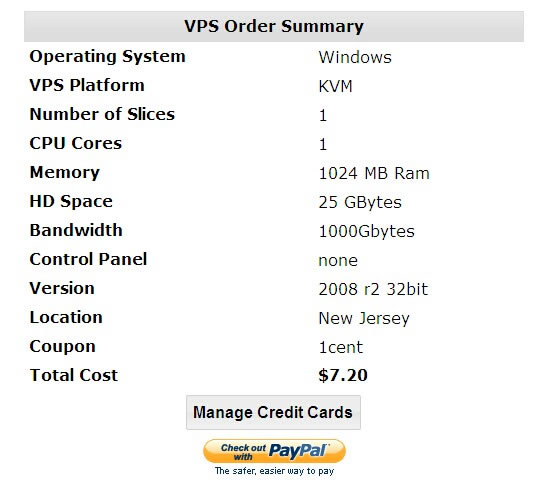Select the KVM platform value
Viewport: 536px width, 487px height.
335,86
